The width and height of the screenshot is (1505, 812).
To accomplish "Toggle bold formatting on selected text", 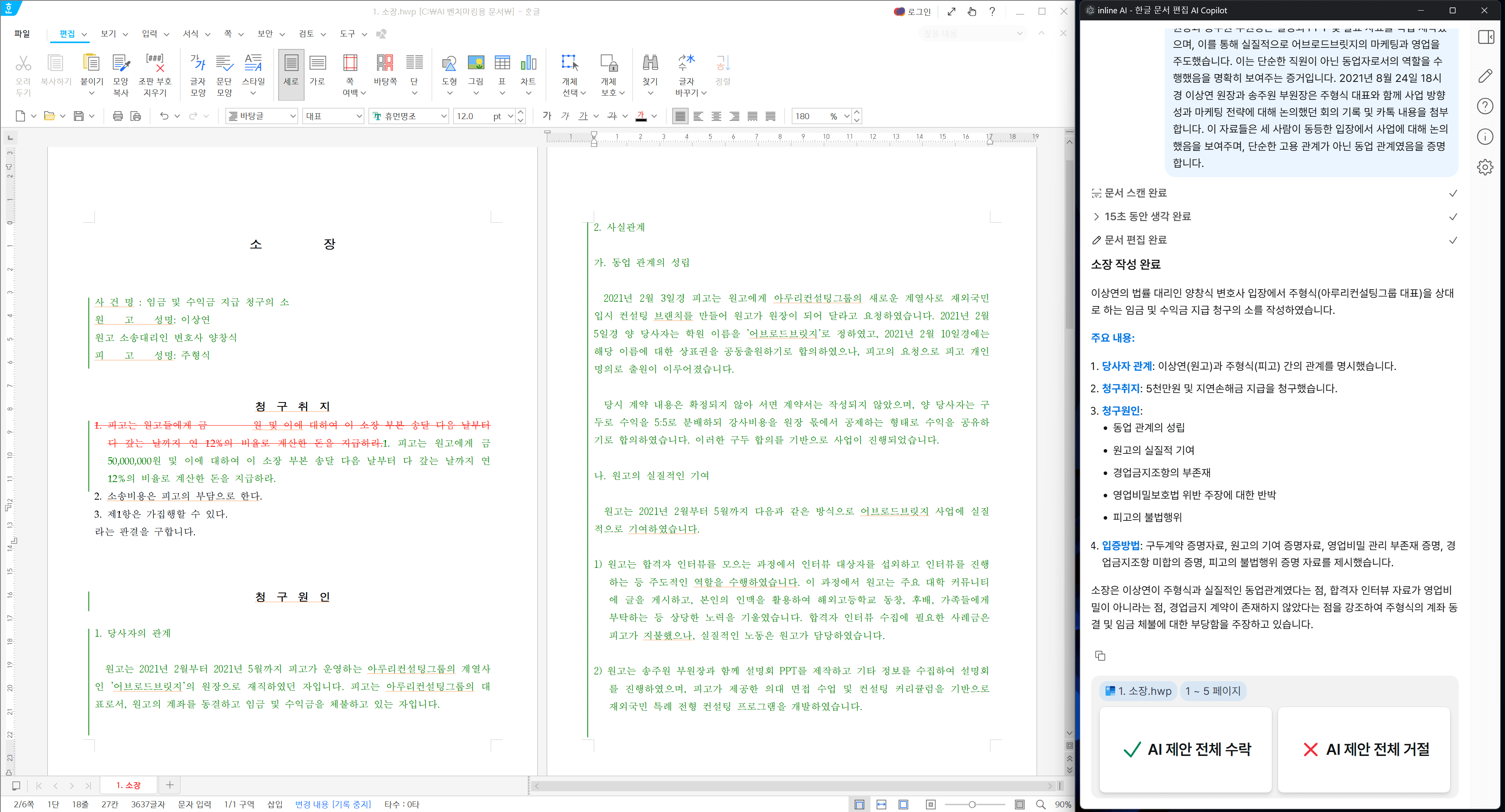I will click(x=546, y=116).
